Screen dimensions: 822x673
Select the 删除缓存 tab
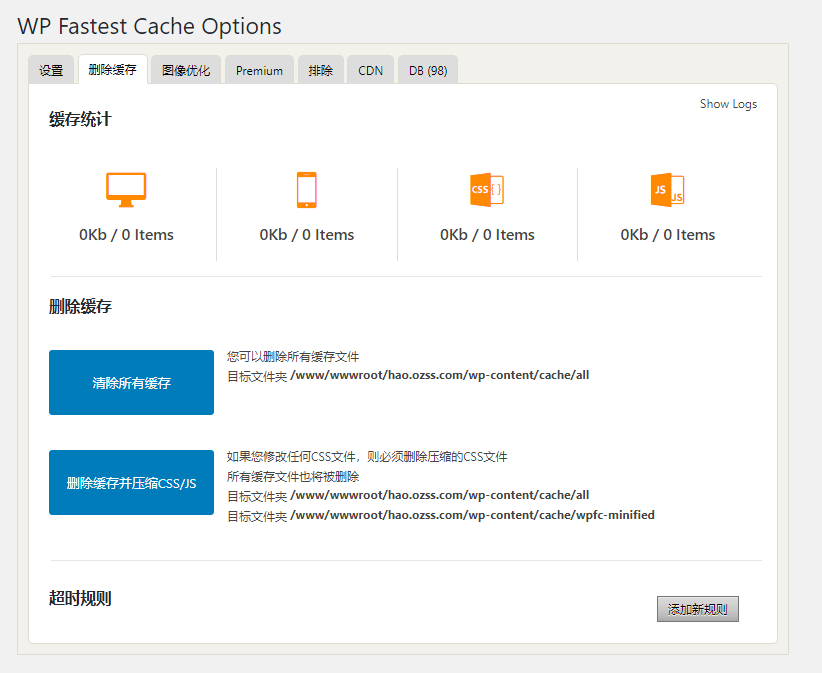pos(113,69)
